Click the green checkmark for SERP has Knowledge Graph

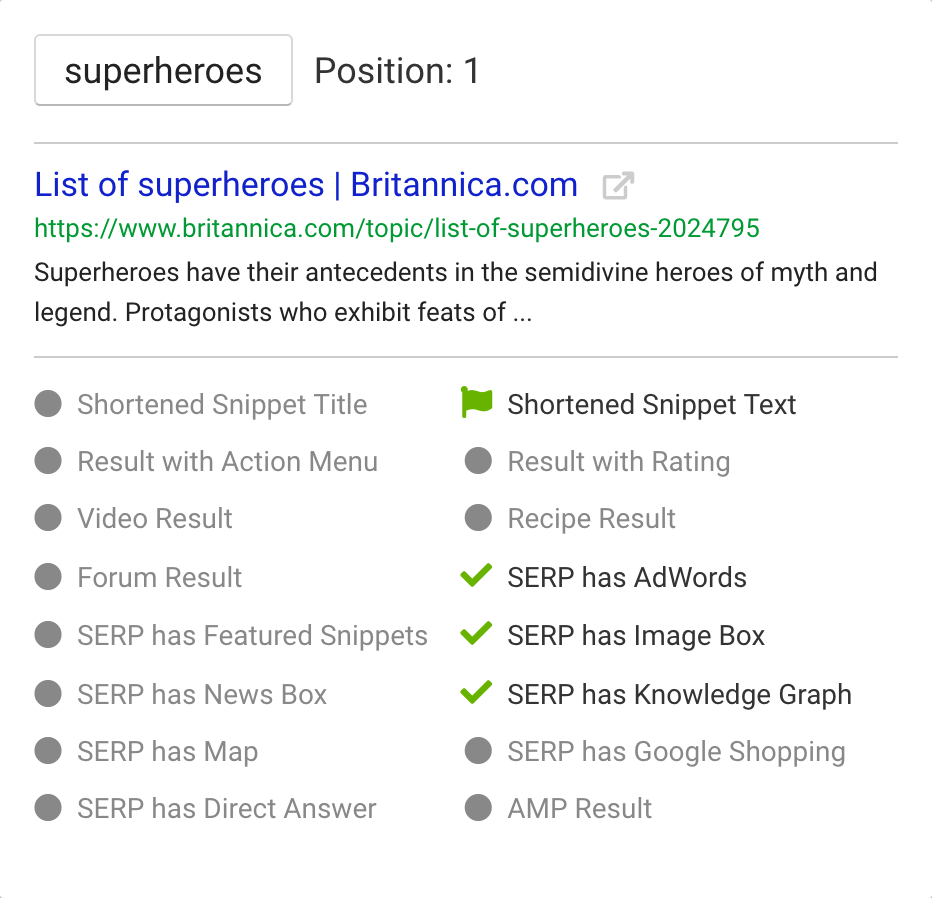click(477, 692)
